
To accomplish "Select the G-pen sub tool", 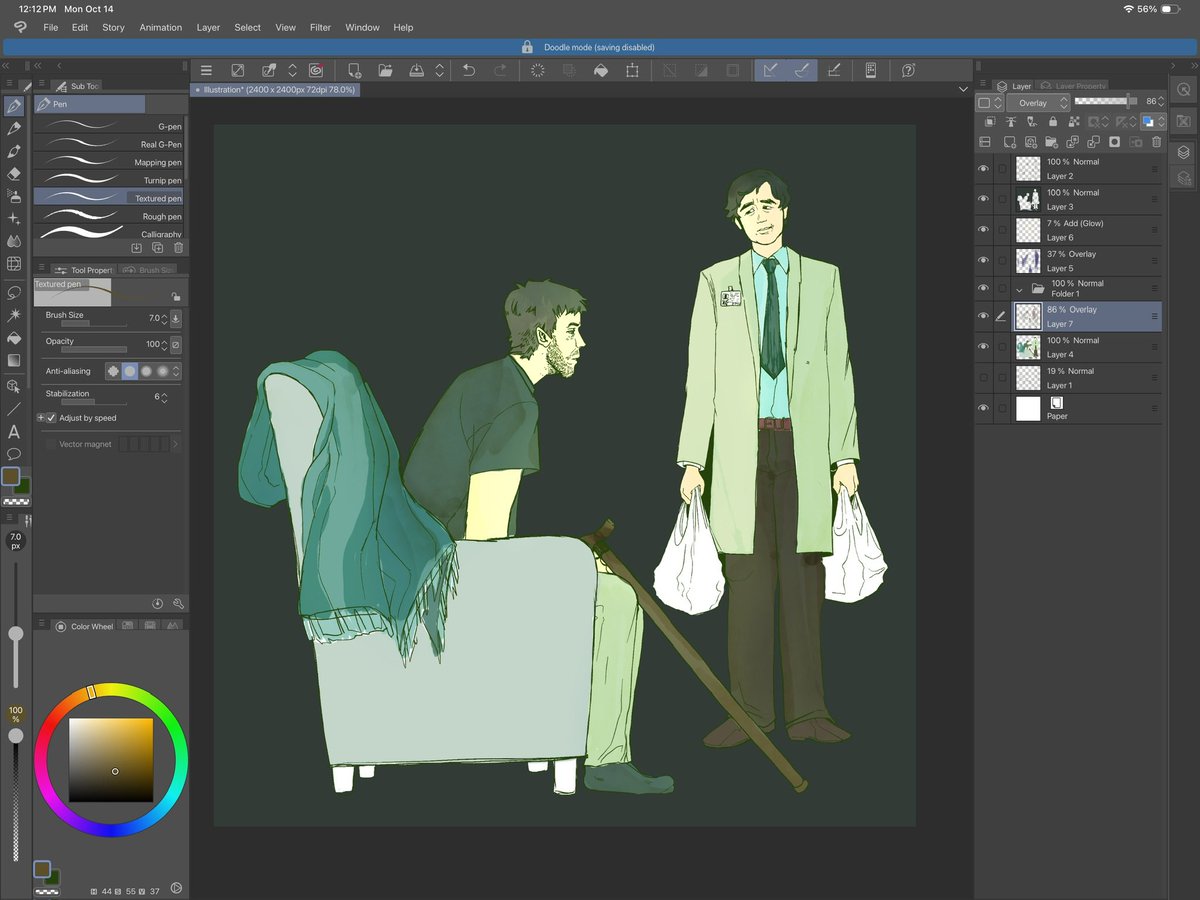I will point(109,126).
